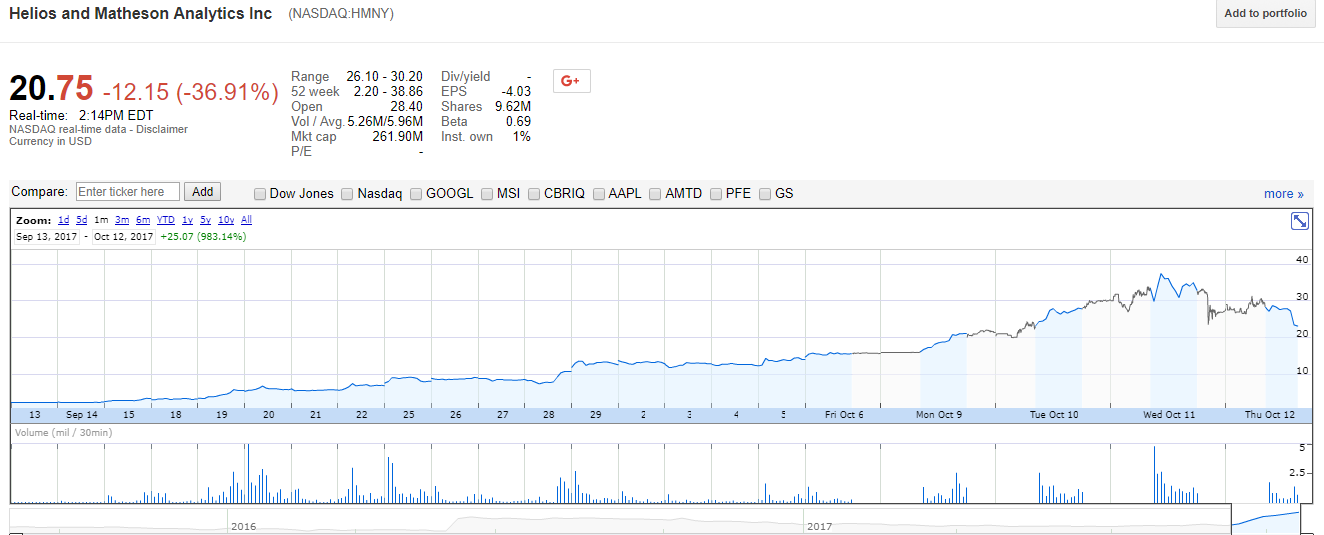
Task: Switch chart zoom to 3m
Action: [122, 220]
